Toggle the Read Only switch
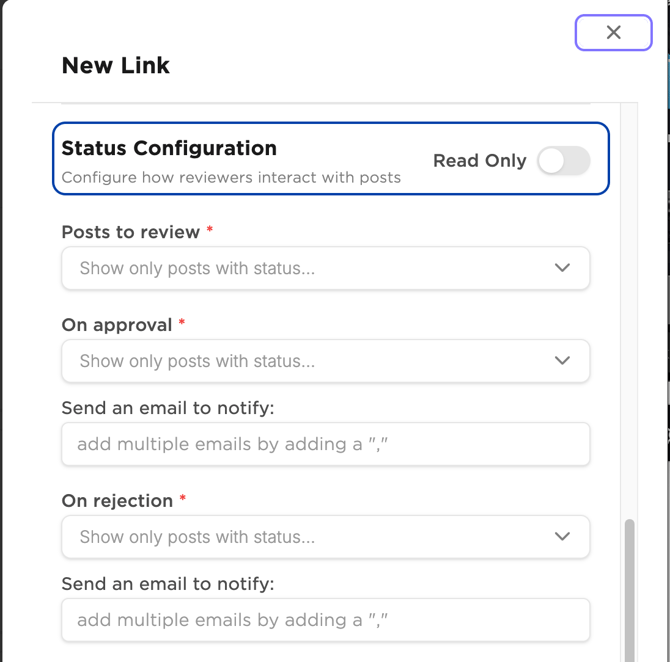The height and width of the screenshot is (662, 670). click(x=564, y=161)
